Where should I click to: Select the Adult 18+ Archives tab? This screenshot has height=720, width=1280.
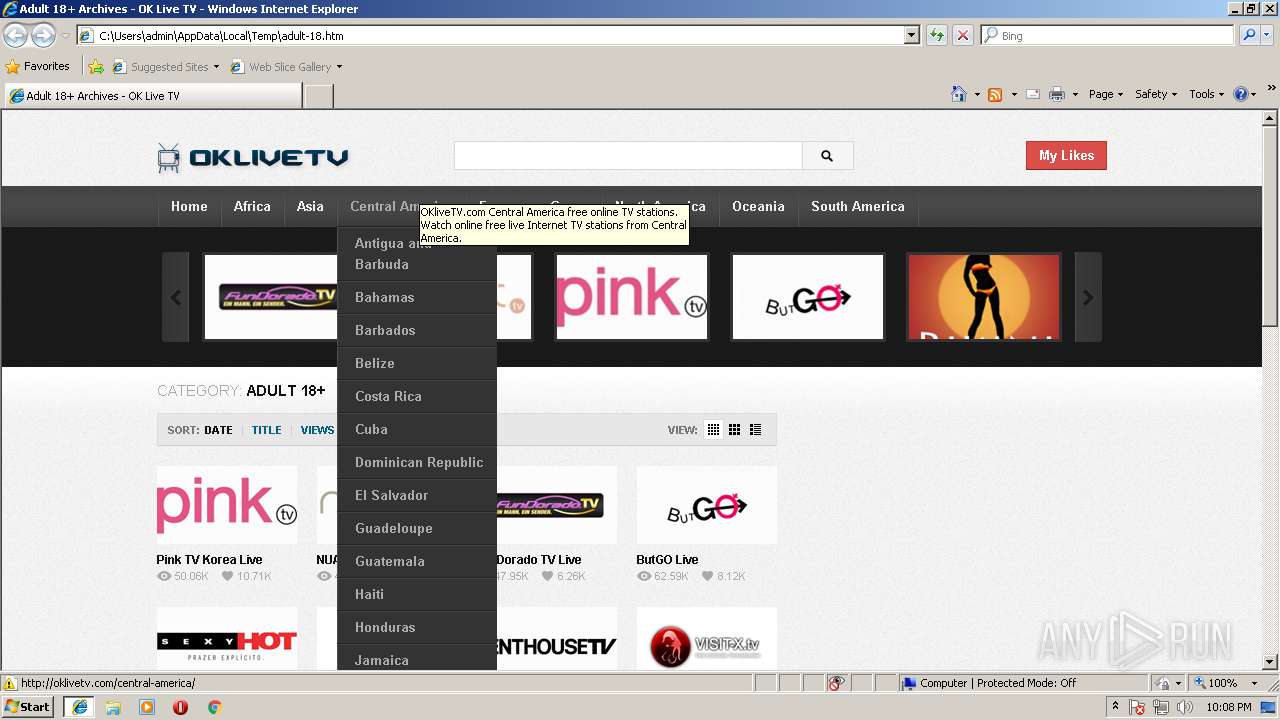(x=152, y=96)
